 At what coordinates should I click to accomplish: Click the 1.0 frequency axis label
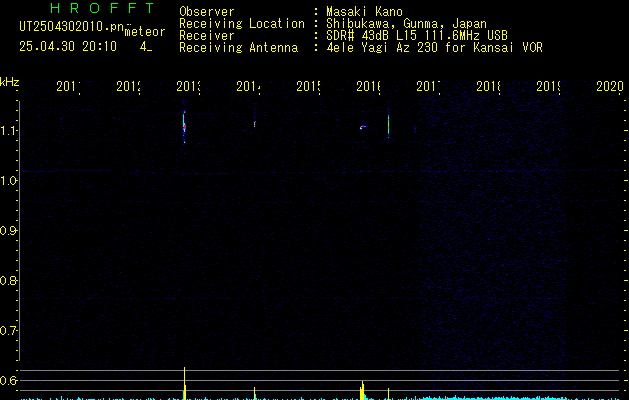pos(8,181)
